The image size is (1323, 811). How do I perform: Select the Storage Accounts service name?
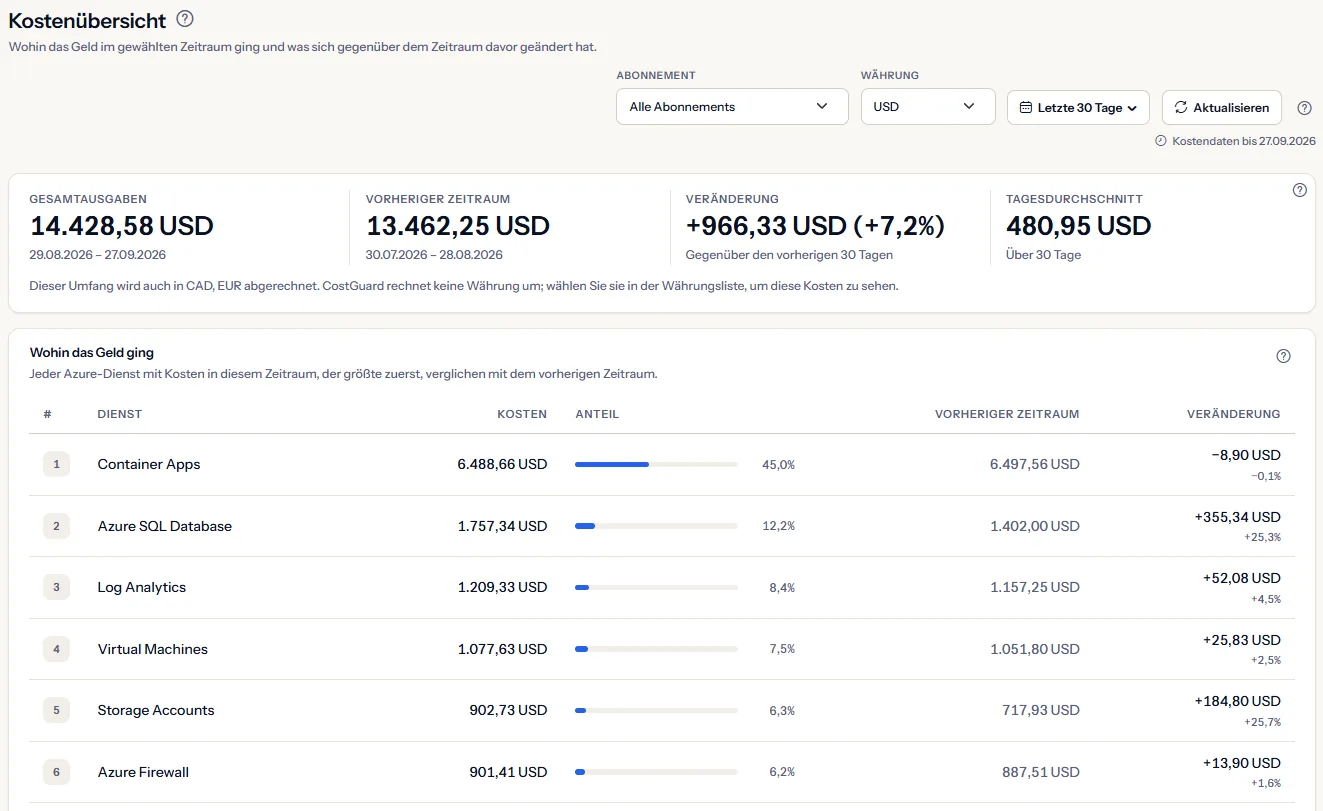(x=156, y=710)
